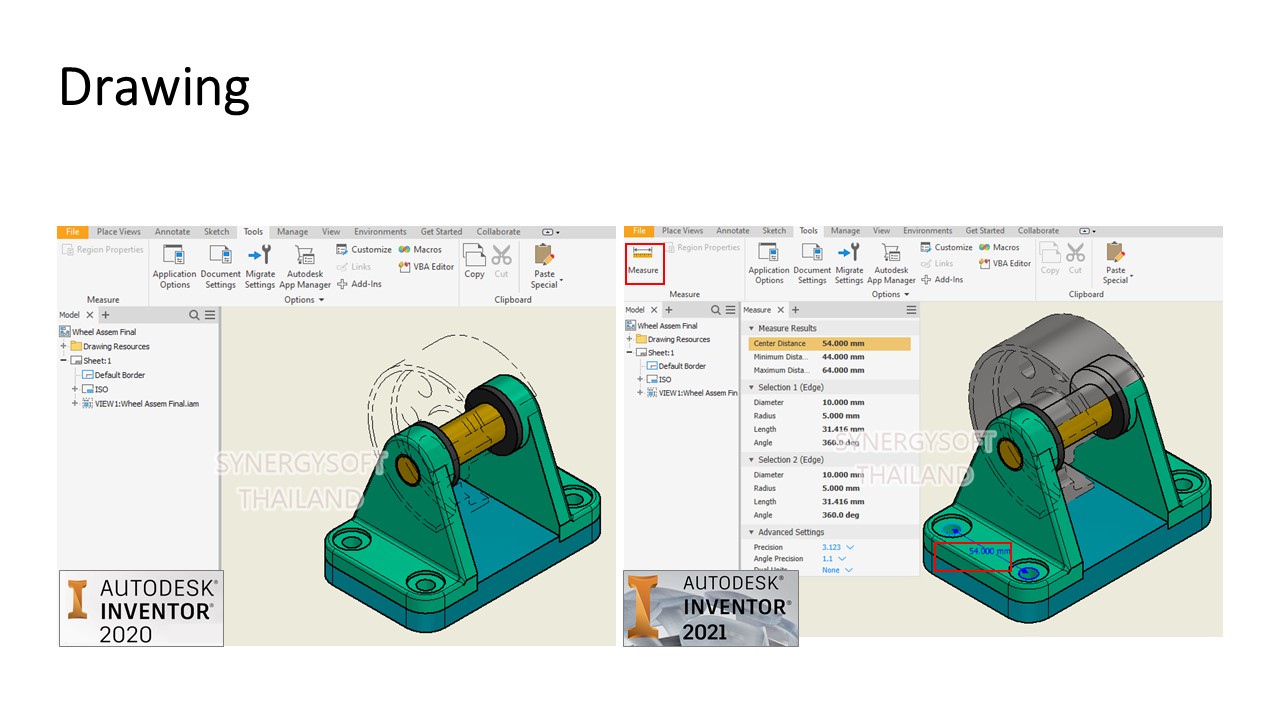Screen dimensions: 1280x720
Task: Expand Paste Special dropdown in Inventor 2020
Action: click(x=562, y=281)
